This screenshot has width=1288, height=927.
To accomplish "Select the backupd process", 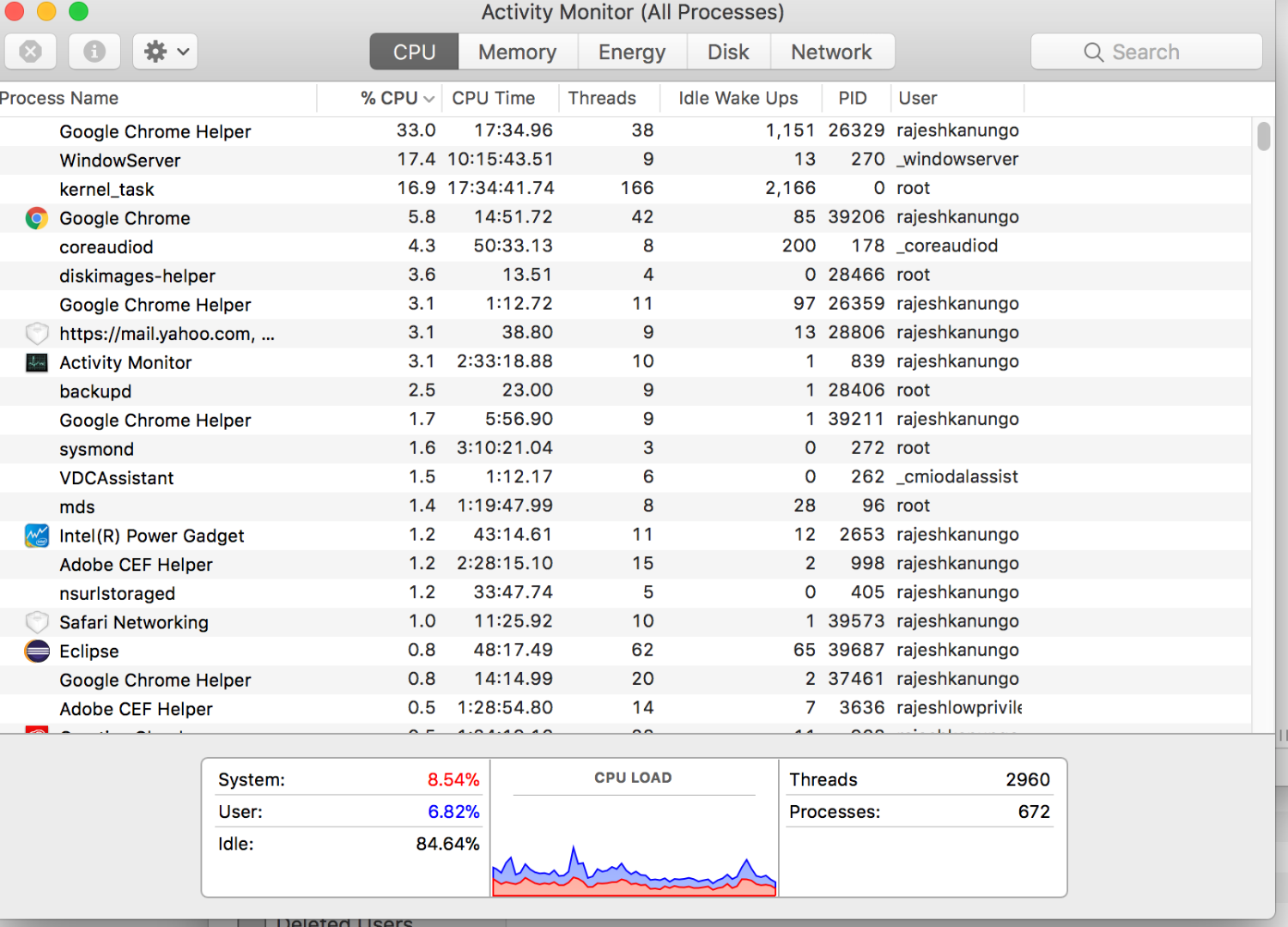I will pyautogui.click(x=625, y=391).
